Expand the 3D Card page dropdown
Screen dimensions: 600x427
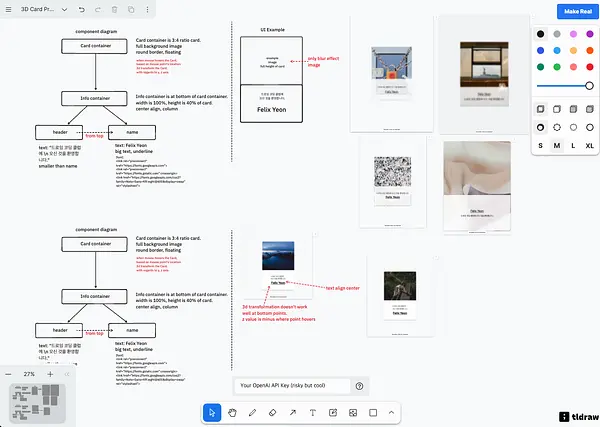[x=64, y=9]
